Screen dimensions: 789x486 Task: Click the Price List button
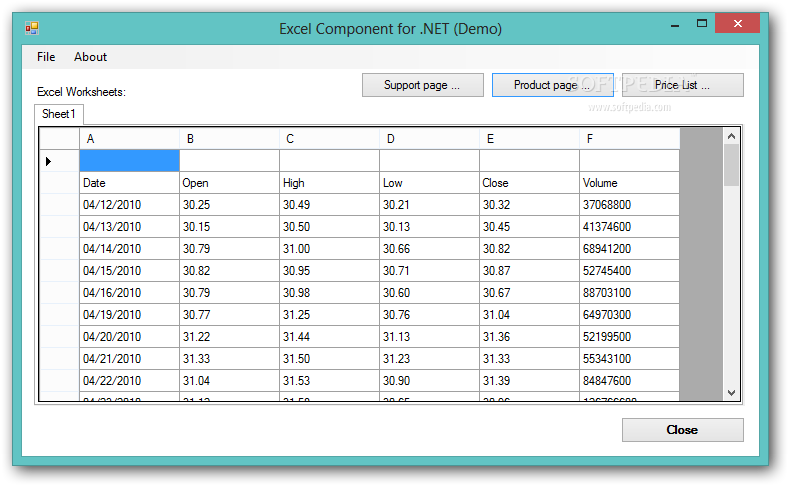tap(683, 85)
